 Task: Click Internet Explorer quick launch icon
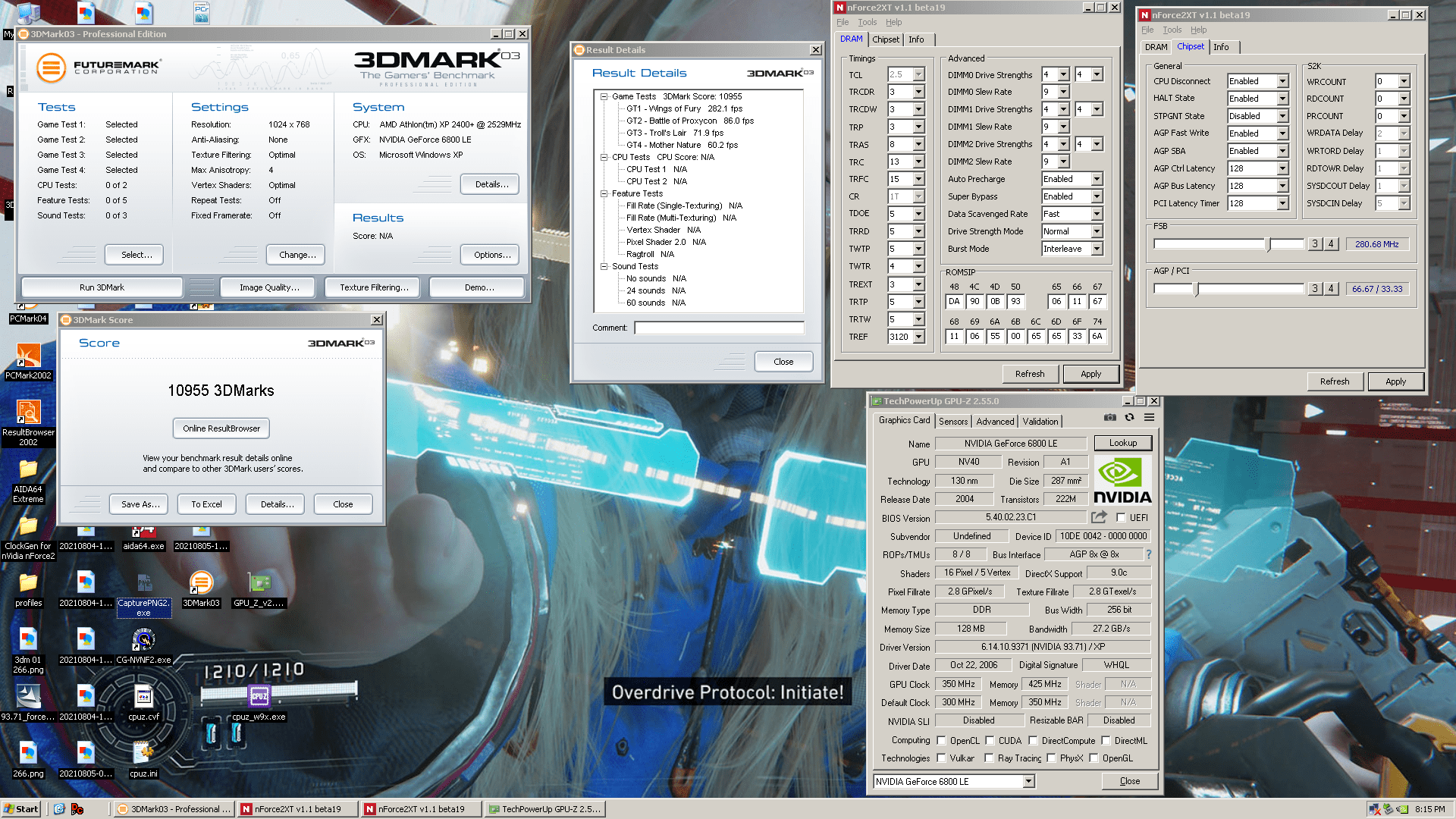tap(59, 809)
